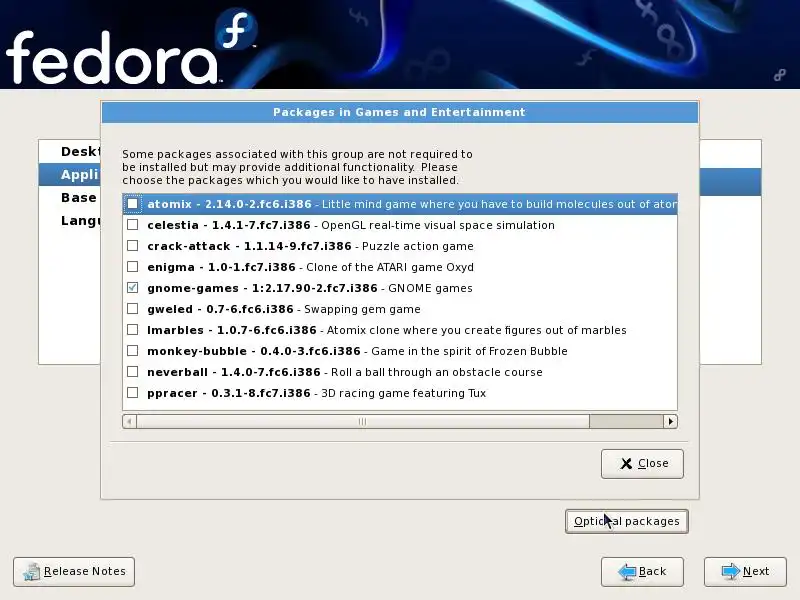800x600 pixels.
Task: Go to the Next installer step
Action: (x=745, y=571)
